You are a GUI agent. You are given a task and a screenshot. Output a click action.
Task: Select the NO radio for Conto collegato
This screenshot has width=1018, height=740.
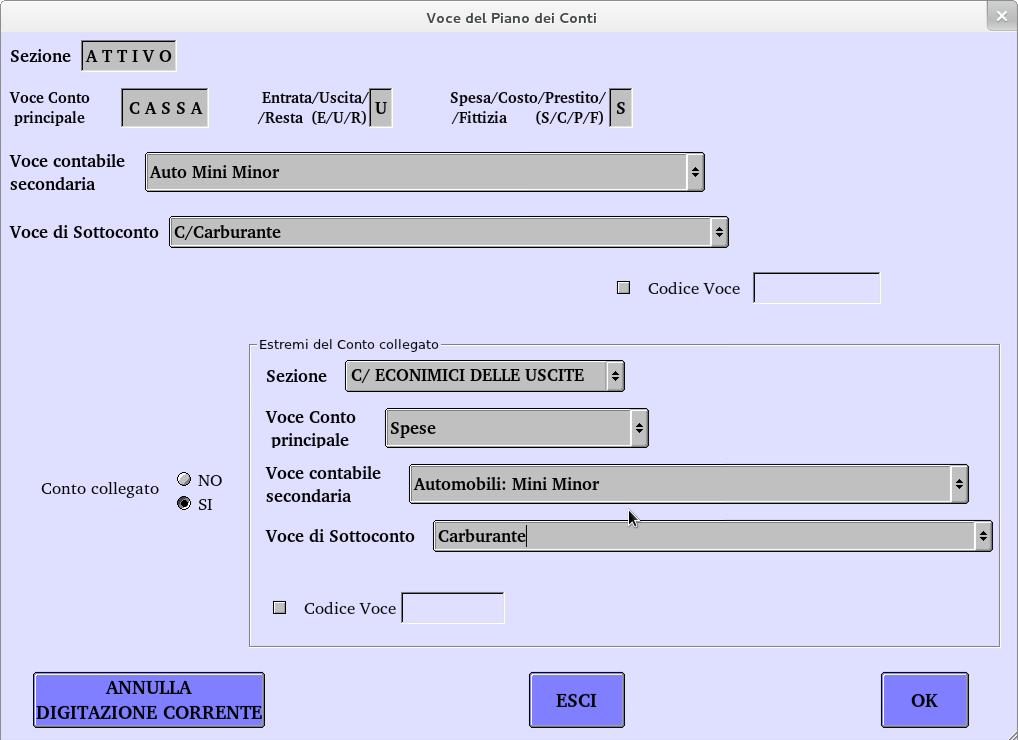click(184, 480)
